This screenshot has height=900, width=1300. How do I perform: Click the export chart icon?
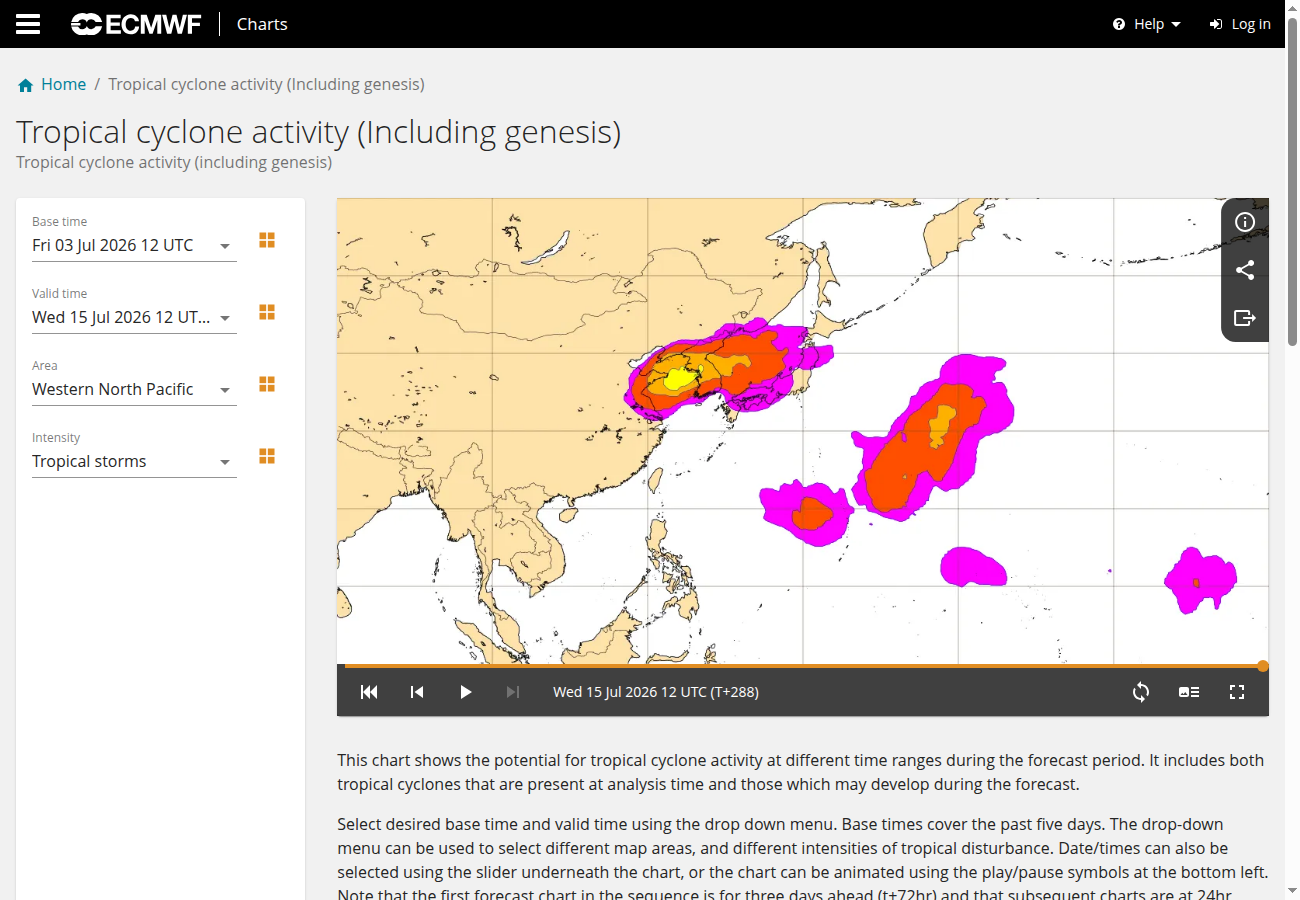pyautogui.click(x=1245, y=318)
